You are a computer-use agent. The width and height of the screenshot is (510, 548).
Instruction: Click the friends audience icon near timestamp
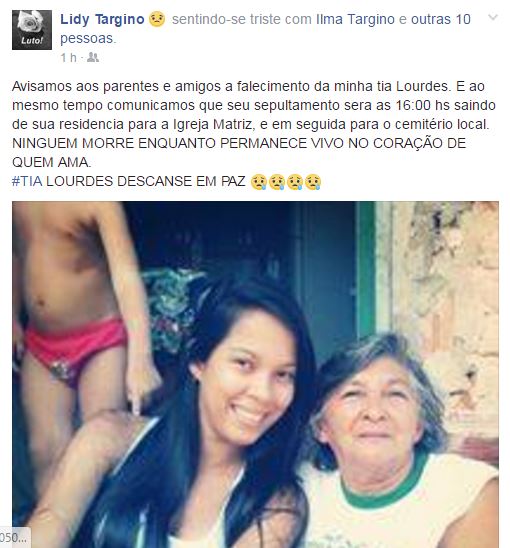coord(93,57)
